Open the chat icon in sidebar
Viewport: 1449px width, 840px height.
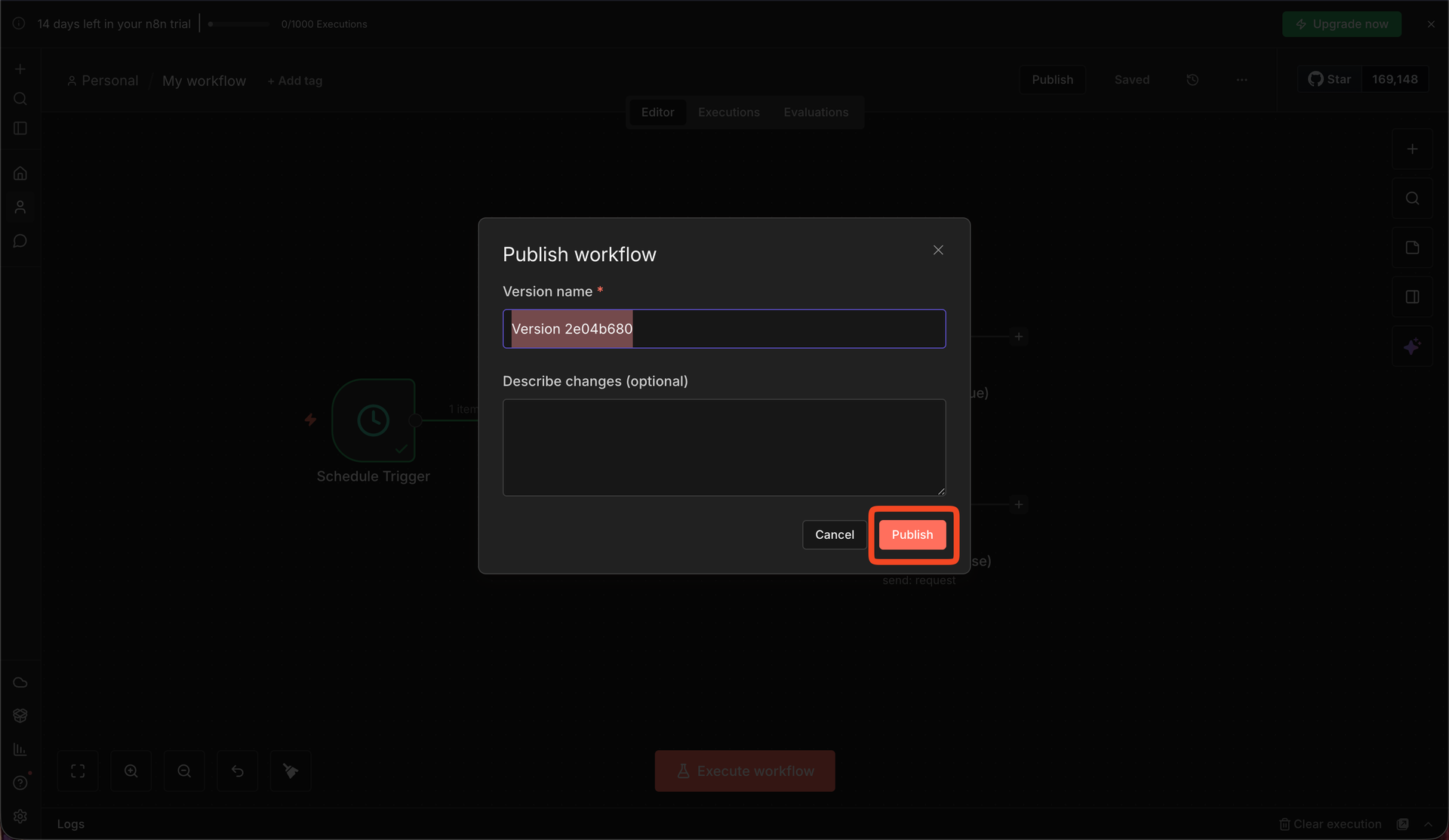click(x=20, y=241)
